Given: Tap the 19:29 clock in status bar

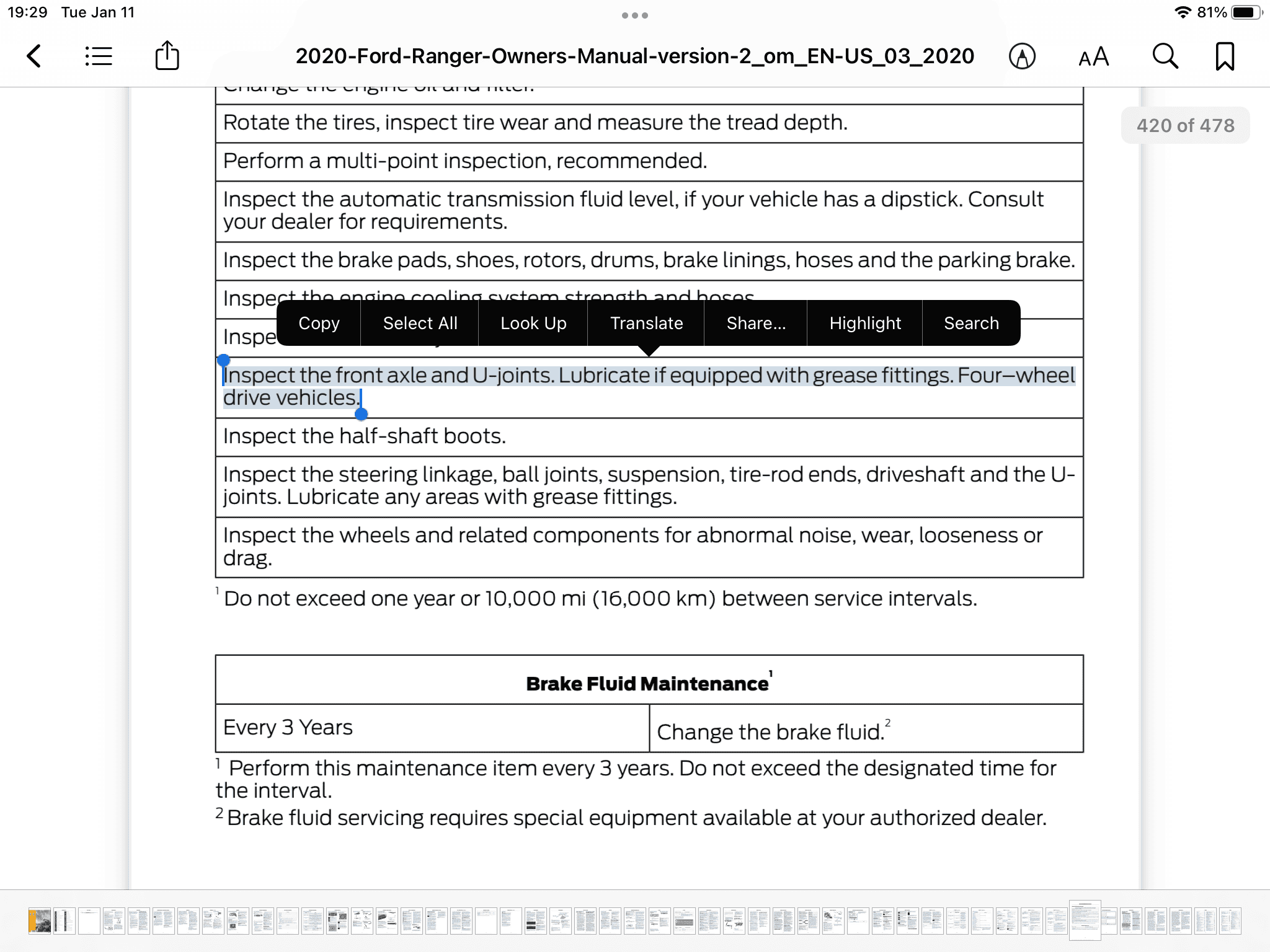Looking at the screenshot, I should [x=27, y=12].
